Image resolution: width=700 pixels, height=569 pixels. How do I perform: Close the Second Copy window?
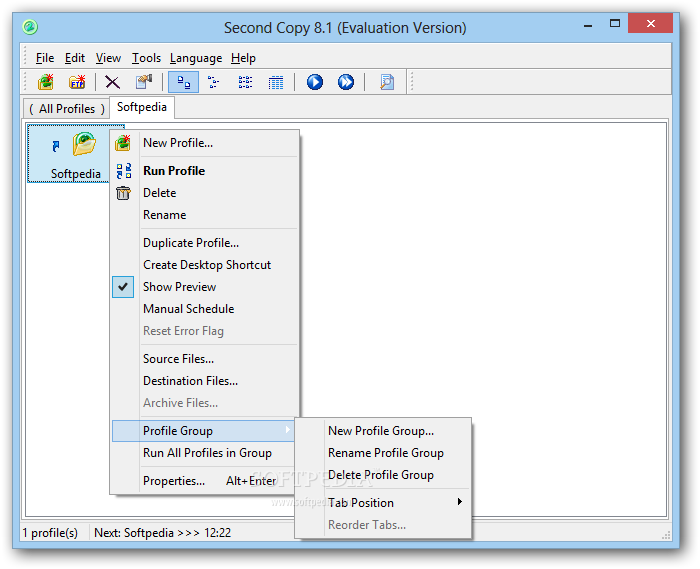(x=650, y=23)
